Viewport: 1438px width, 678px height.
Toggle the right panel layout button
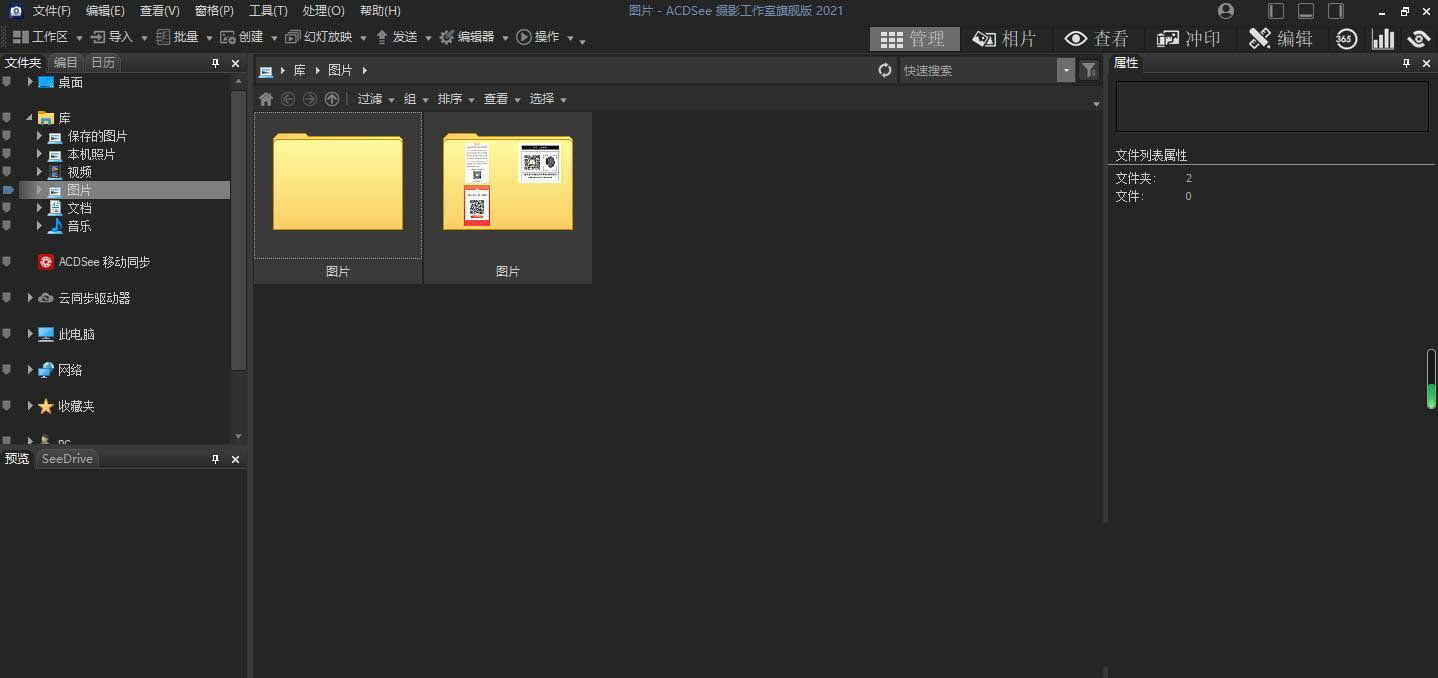click(1336, 11)
